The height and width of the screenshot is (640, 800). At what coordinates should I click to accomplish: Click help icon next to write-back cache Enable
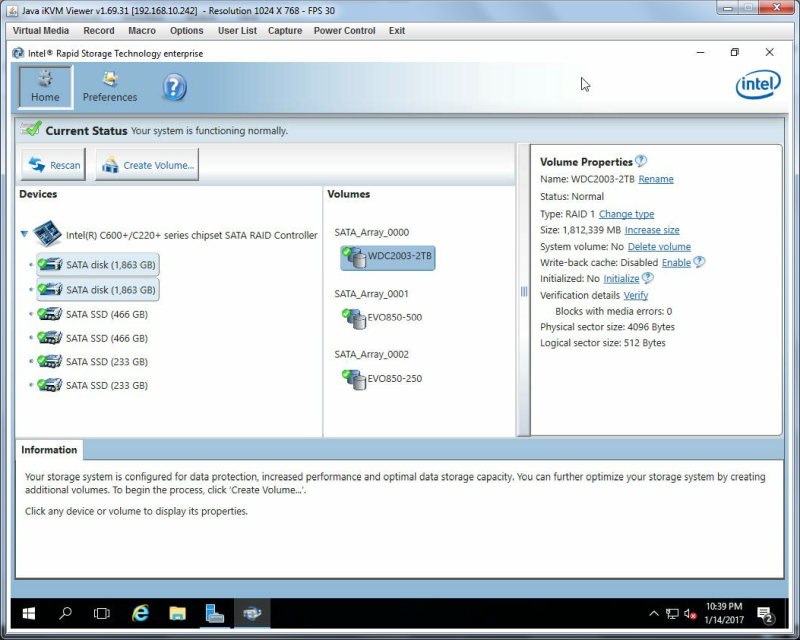699,262
